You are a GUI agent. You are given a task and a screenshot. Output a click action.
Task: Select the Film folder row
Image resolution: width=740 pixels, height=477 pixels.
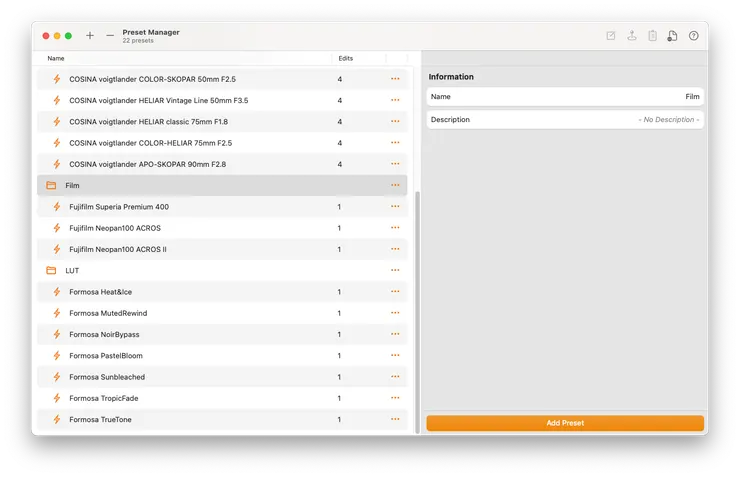tap(222, 185)
